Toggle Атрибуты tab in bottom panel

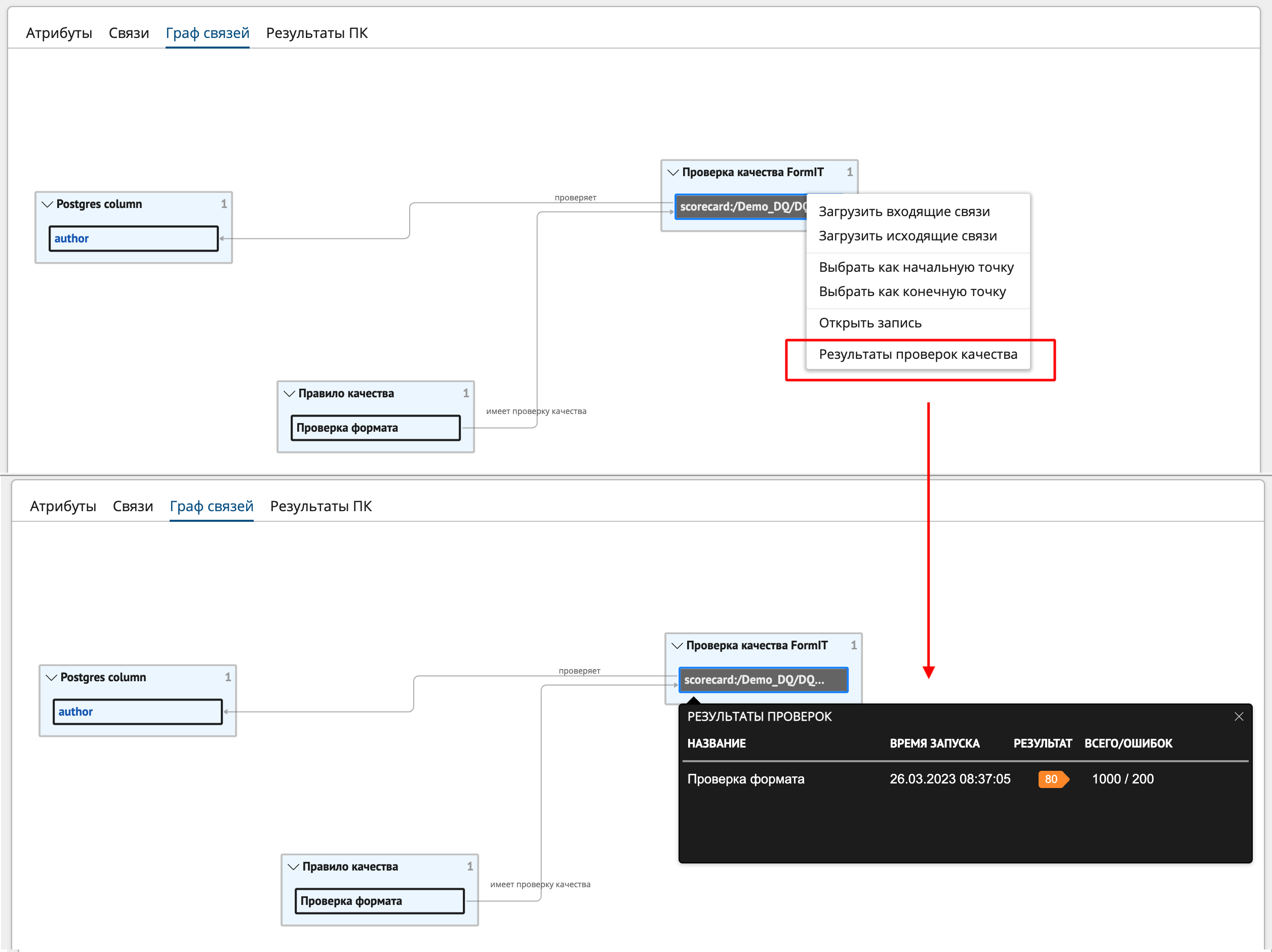click(x=58, y=506)
